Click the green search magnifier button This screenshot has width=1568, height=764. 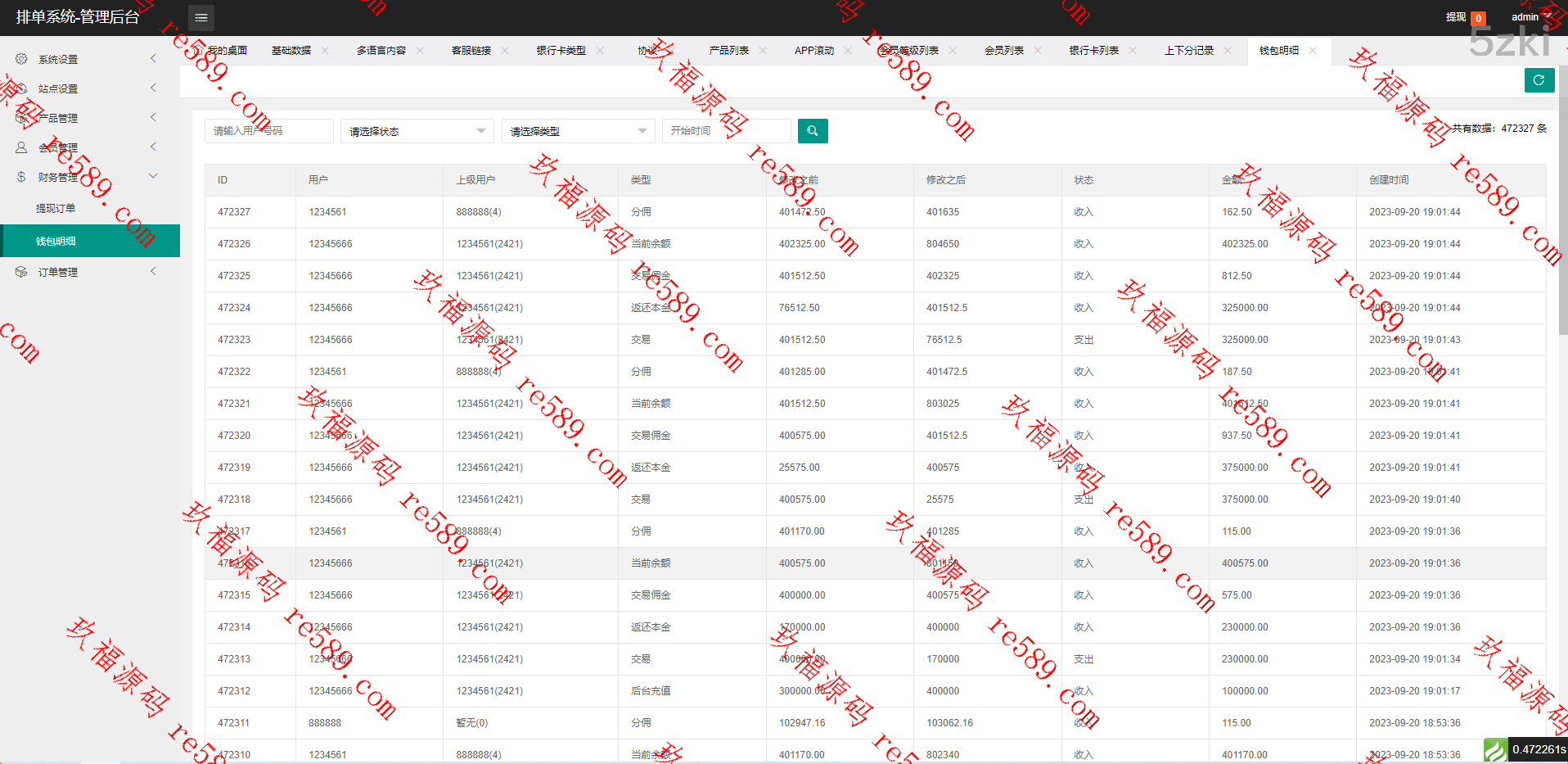[812, 131]
